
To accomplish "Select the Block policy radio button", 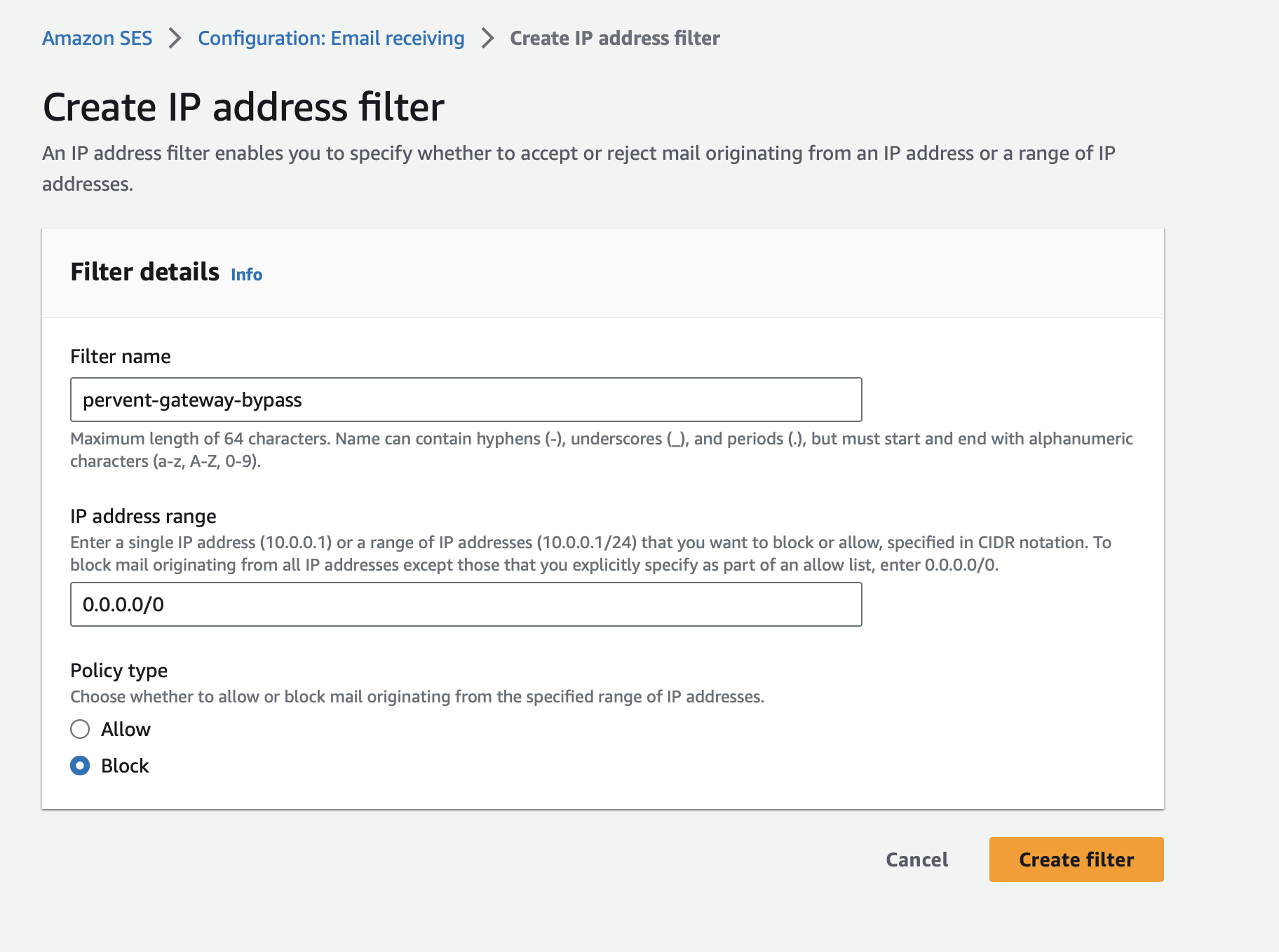I will [x=80, y=766].
